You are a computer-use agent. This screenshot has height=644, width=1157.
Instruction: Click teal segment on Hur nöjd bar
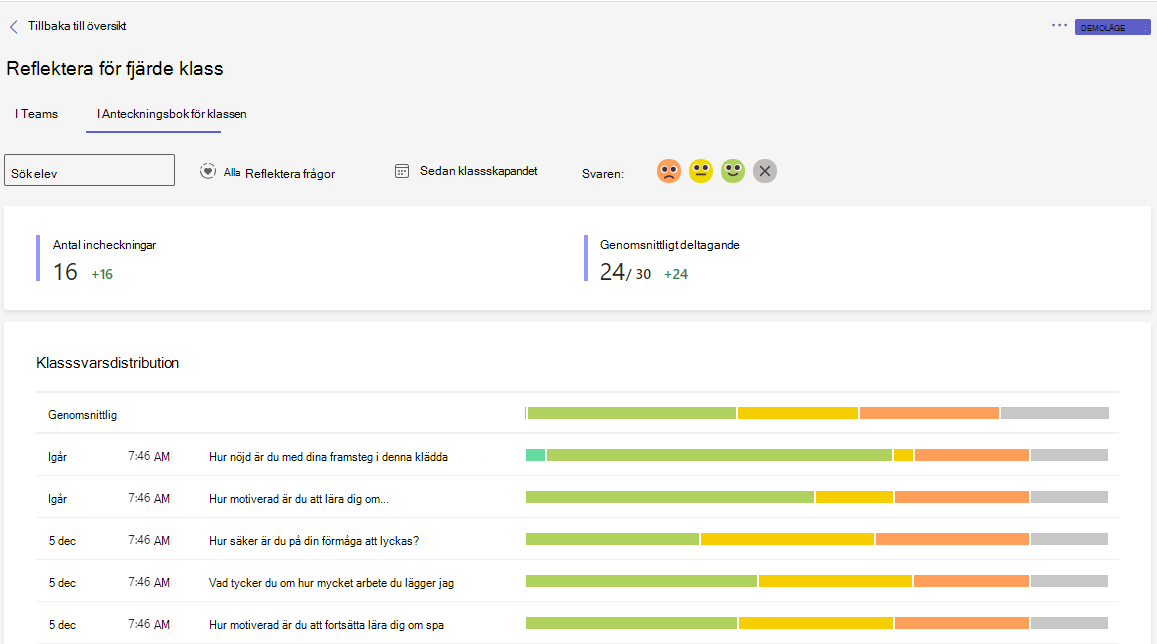(535, 455)
